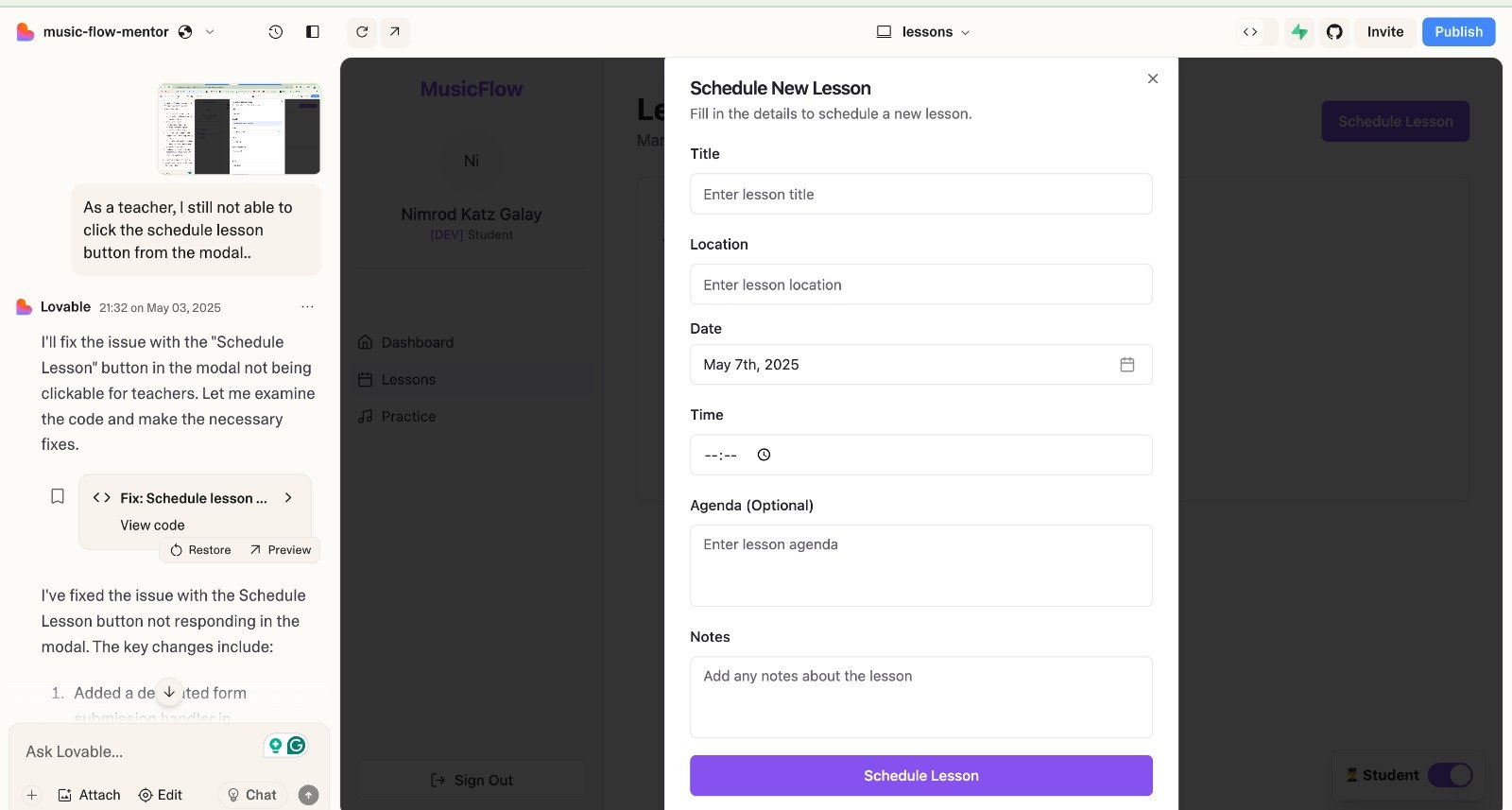Screen dimensions: 1512x810
Task: Open the attached screenshot thumbnail in chat
Action: [x=239, y=129]
